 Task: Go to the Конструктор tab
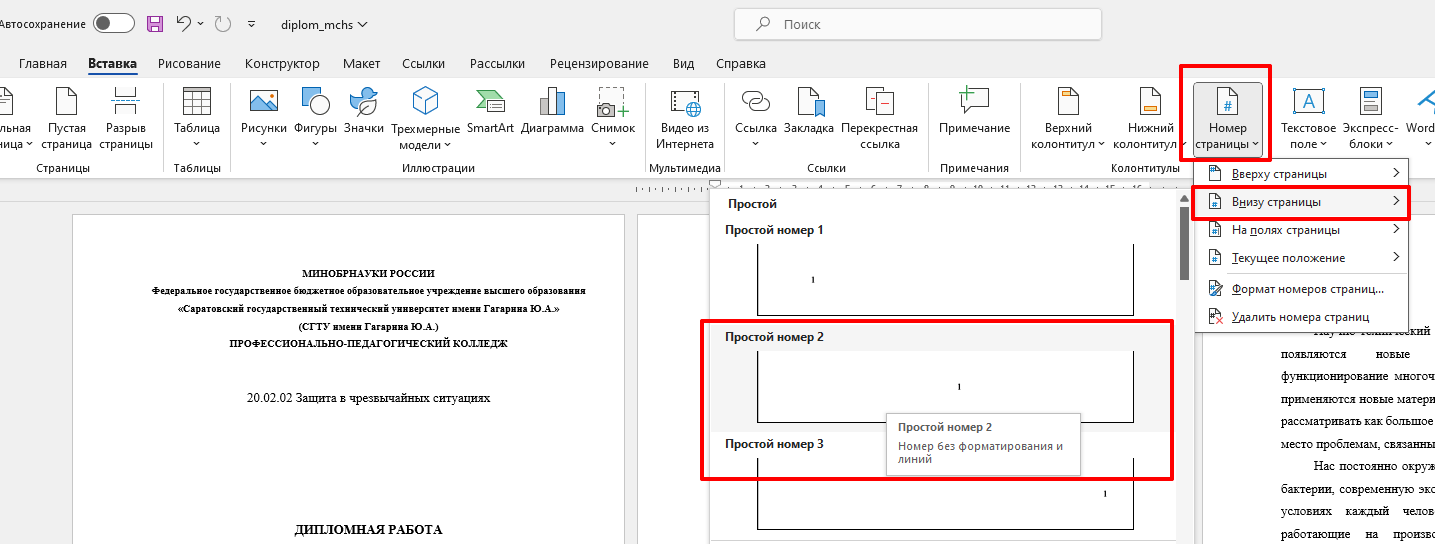[282, 63]
